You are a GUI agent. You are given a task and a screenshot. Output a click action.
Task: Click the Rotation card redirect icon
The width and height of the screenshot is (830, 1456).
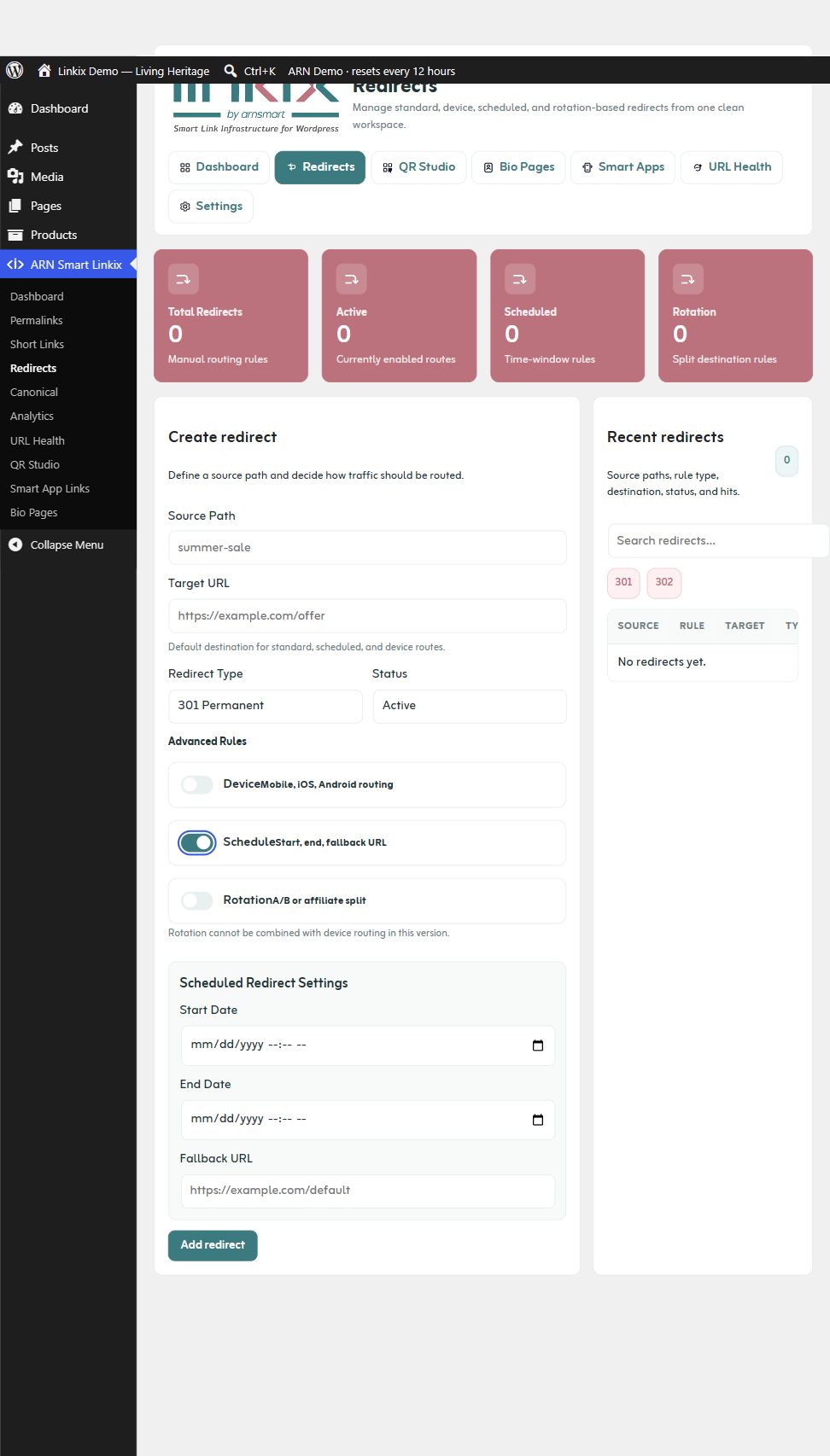tap(687, 279)
